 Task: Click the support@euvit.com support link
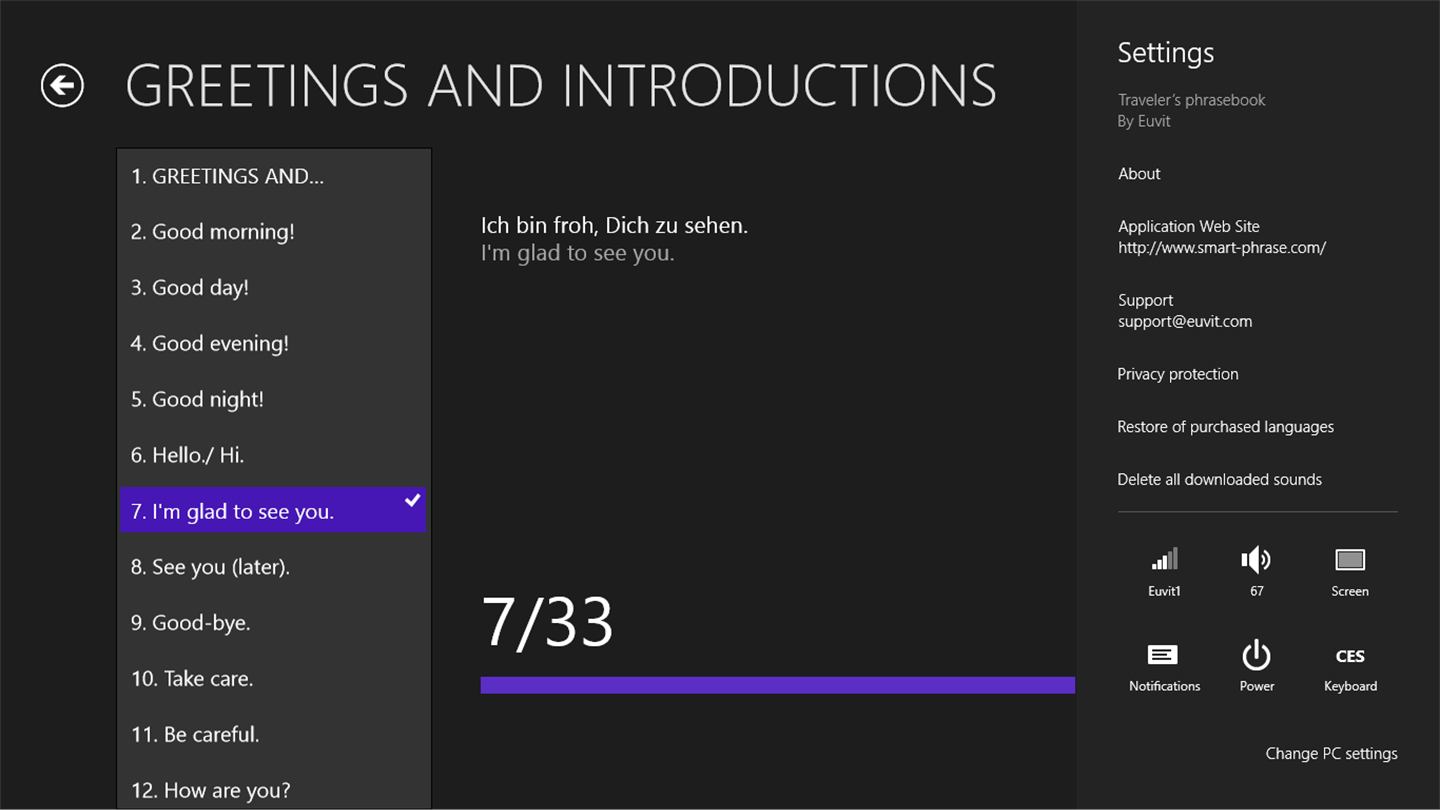click(x=1185, y=322)
